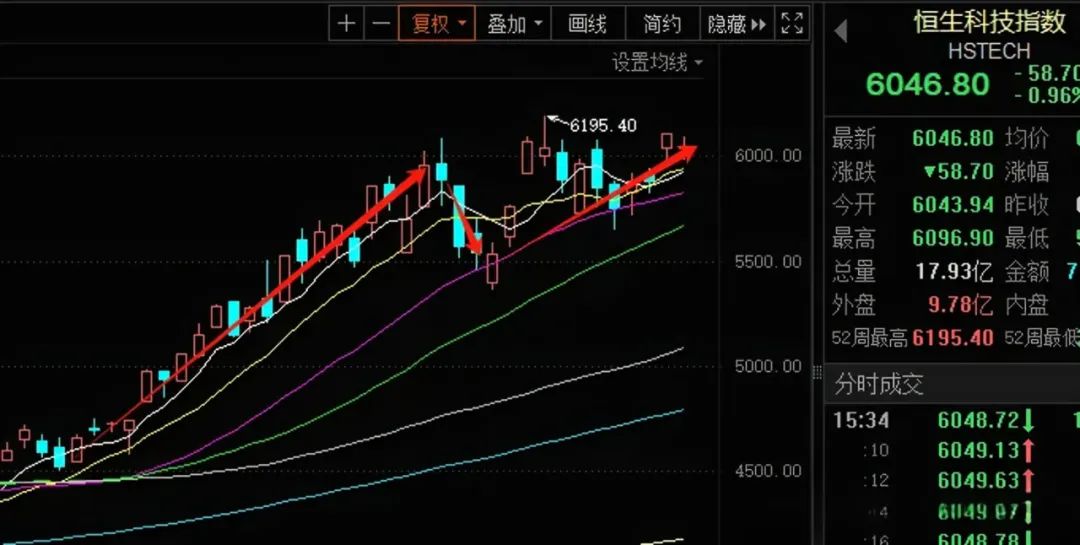Open the 叠加 overlay dropdown
Screen dimensions: 1080x545
[514, 24]
